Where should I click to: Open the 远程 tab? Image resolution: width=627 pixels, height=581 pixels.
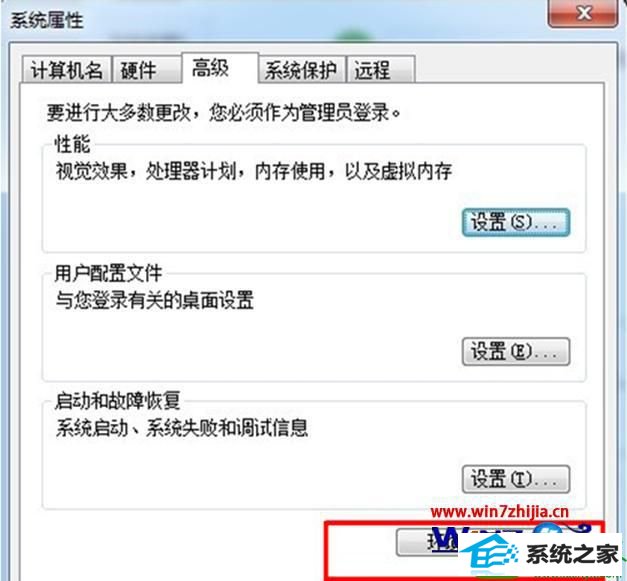click(x=381, y=70)
